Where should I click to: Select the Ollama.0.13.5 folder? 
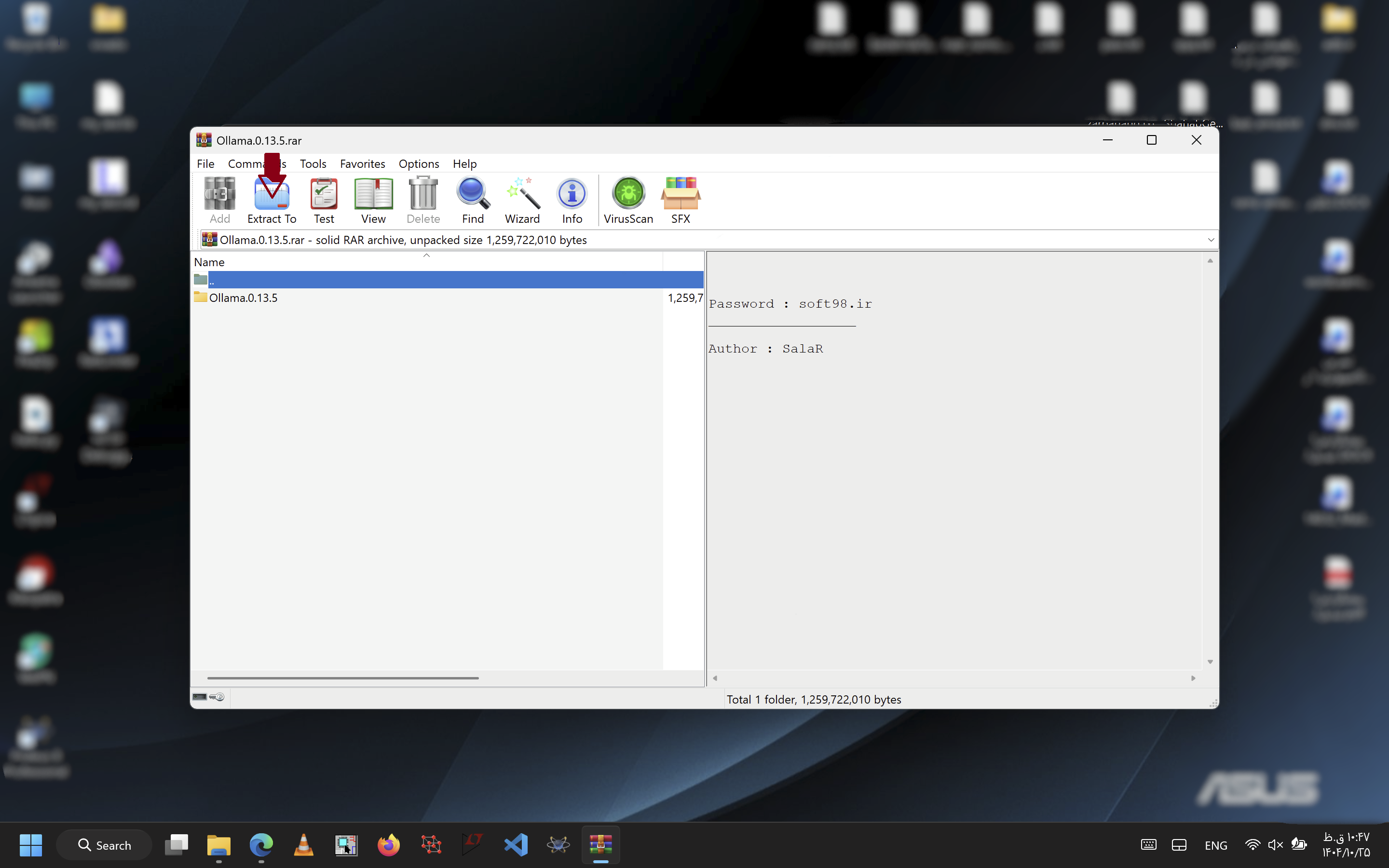point(243,298)
